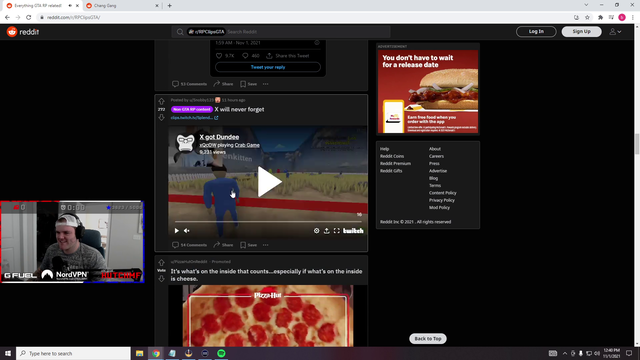Play the Twitch clip with large play button
The height and width of the screenshot is (360, 640).
click(269, 182)
